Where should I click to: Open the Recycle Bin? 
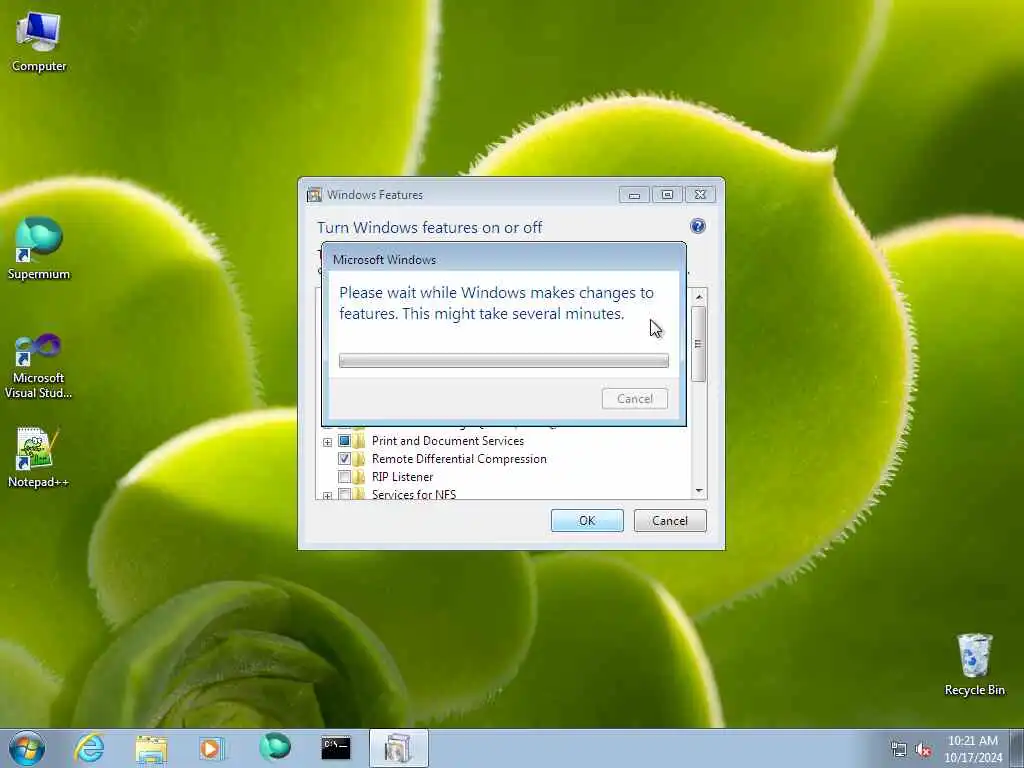[x=974, y=664]
